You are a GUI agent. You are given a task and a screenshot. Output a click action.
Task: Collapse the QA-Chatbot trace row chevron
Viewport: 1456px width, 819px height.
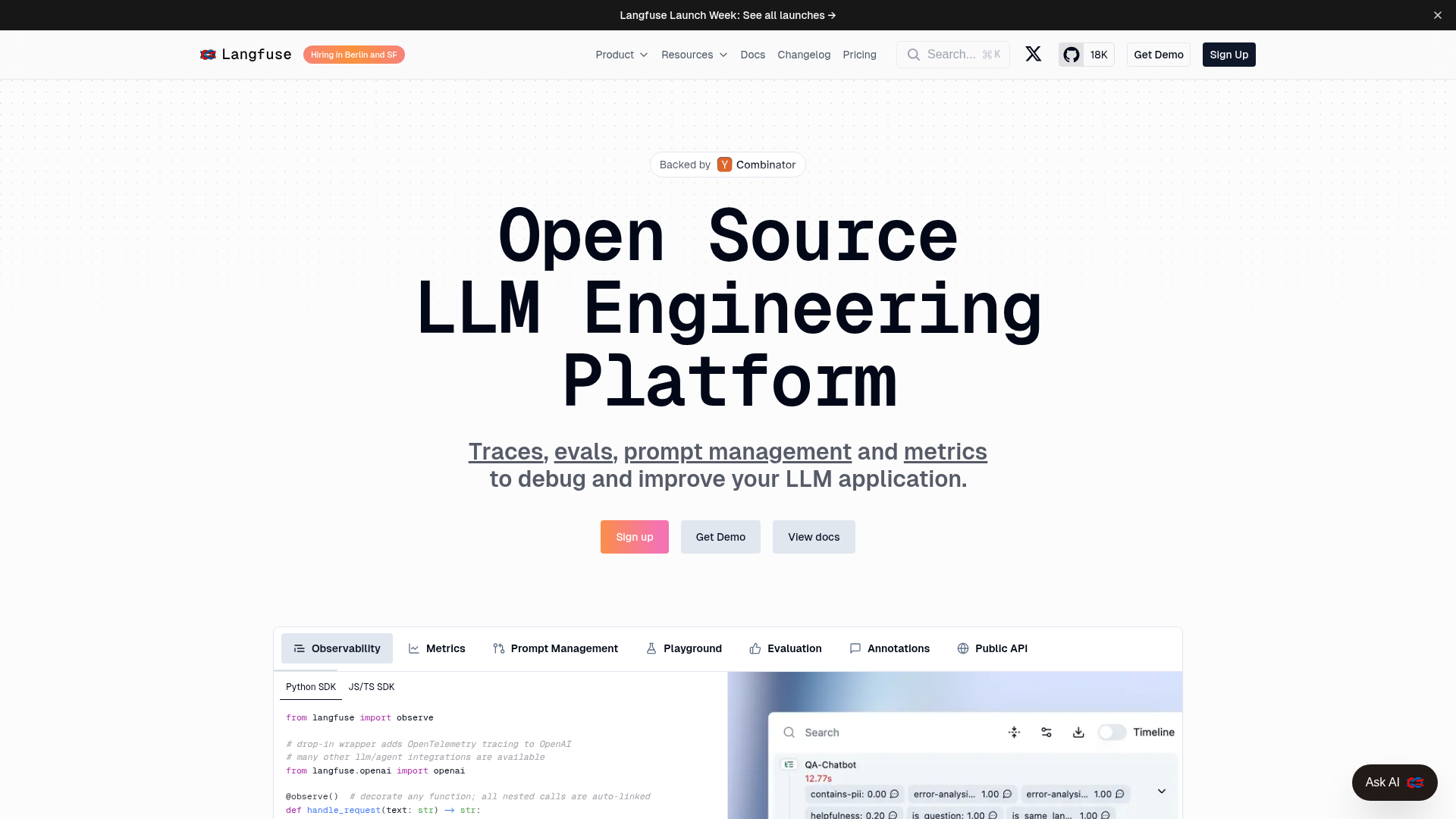coord(1161,790)
